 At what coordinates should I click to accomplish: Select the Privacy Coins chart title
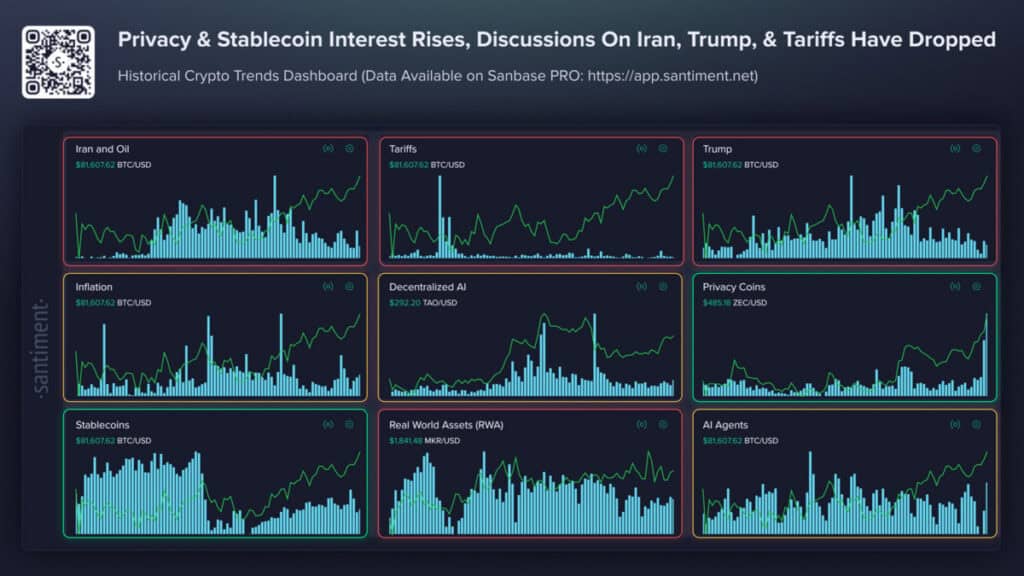[x=733, y=287]
